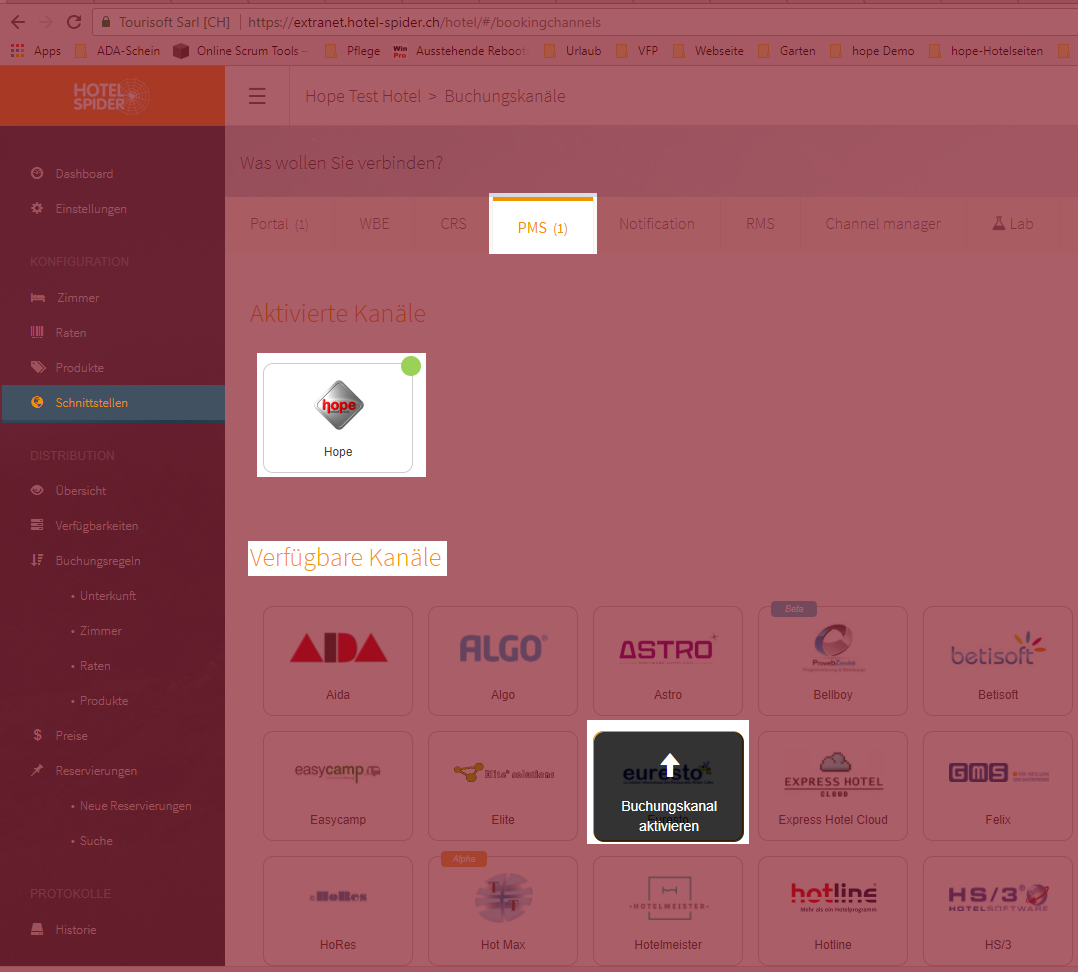This screenshot has height=972, width=1078.
Task: Select the PMS (1) tab
Action: coord(542,225)
